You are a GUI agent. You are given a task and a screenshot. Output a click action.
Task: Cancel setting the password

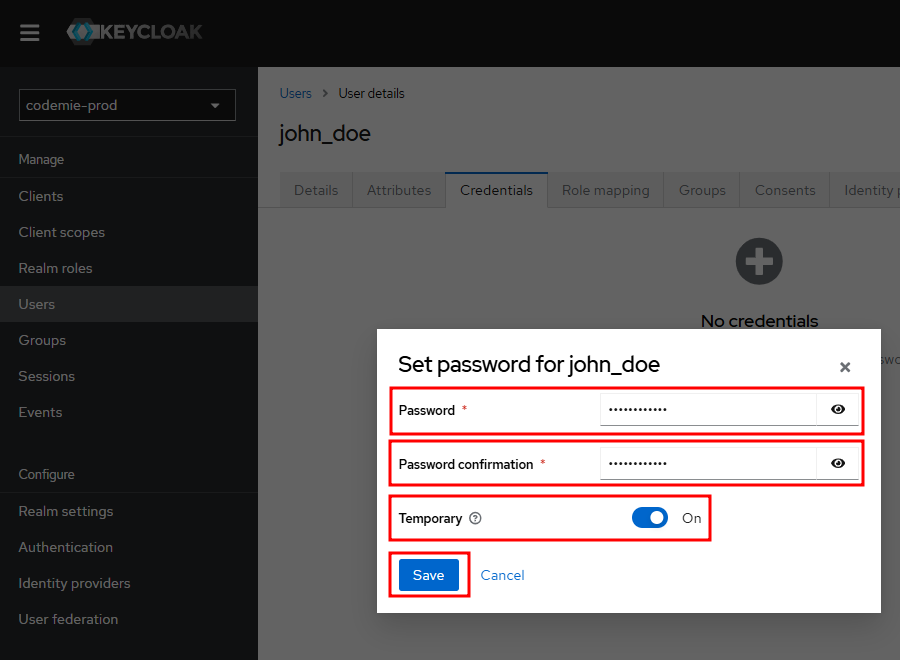coord(502,575)
